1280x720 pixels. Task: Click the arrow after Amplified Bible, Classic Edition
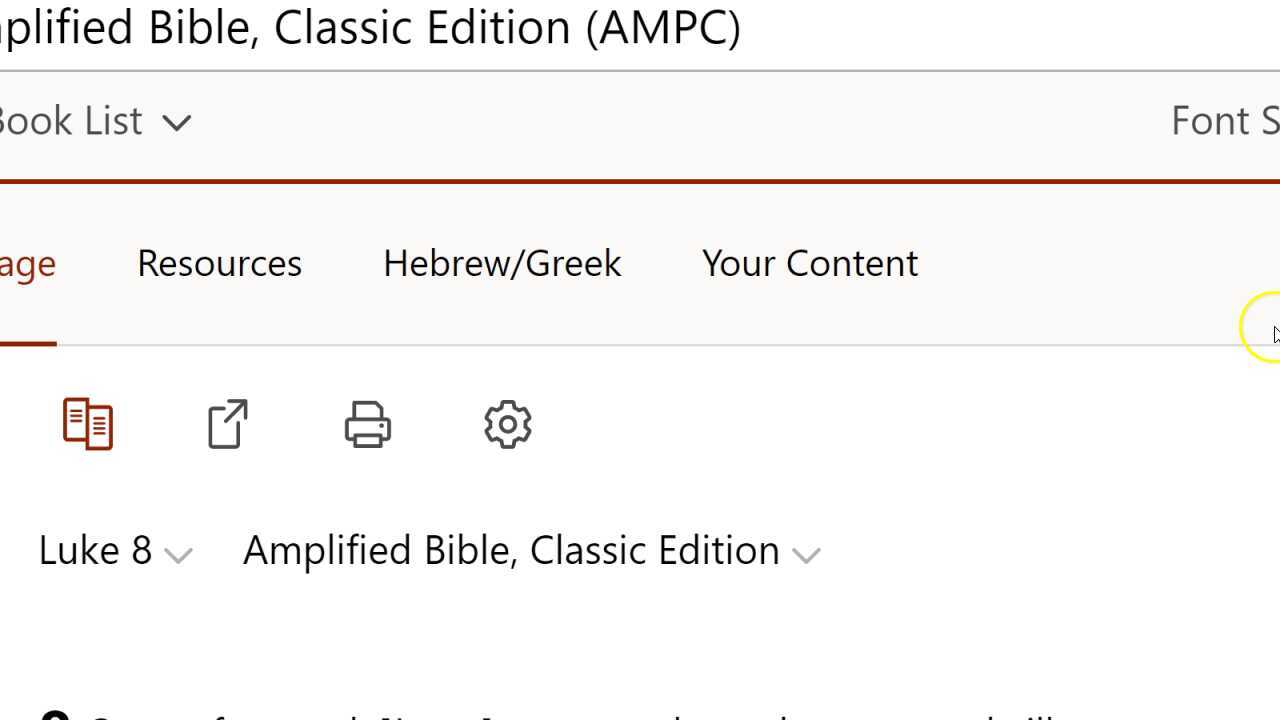pyautogui.click(x=806, y=554)
